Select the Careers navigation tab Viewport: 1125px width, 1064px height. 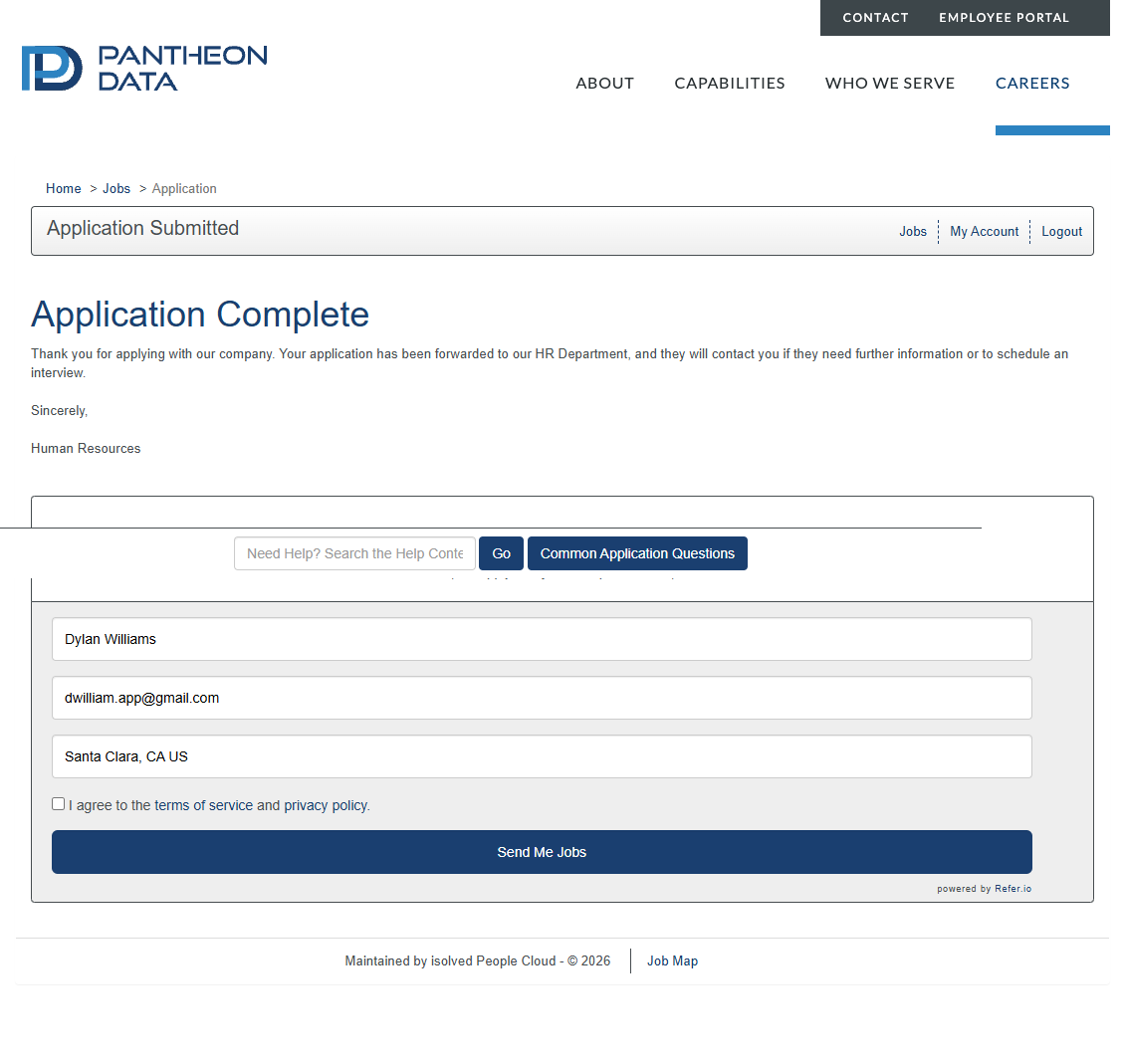click(x=1032, y=84)
